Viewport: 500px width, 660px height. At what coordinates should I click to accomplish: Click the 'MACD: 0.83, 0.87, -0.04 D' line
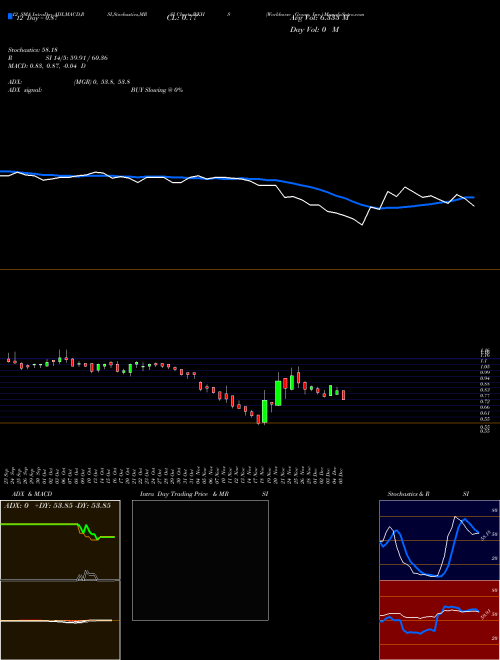47,65
